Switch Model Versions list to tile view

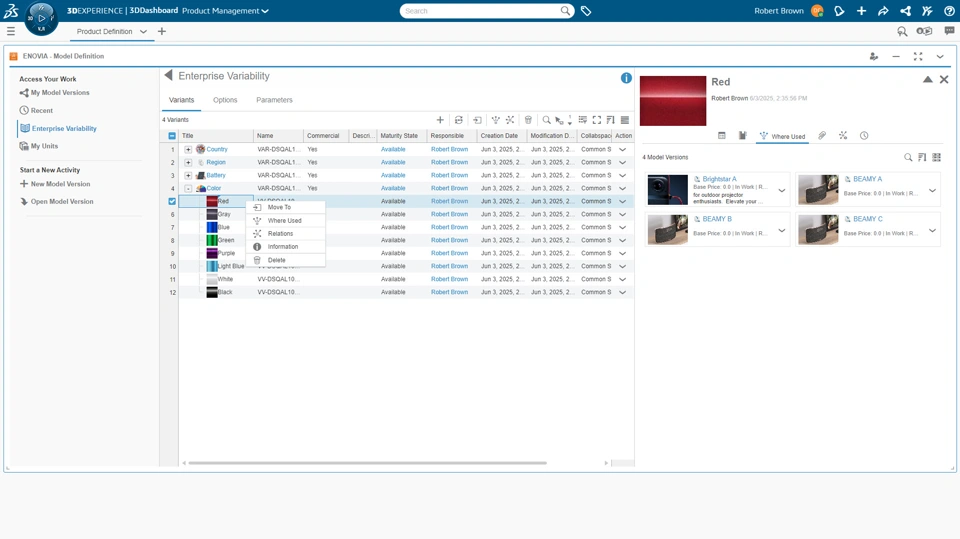pyautogui.click(x=937, y=157)
